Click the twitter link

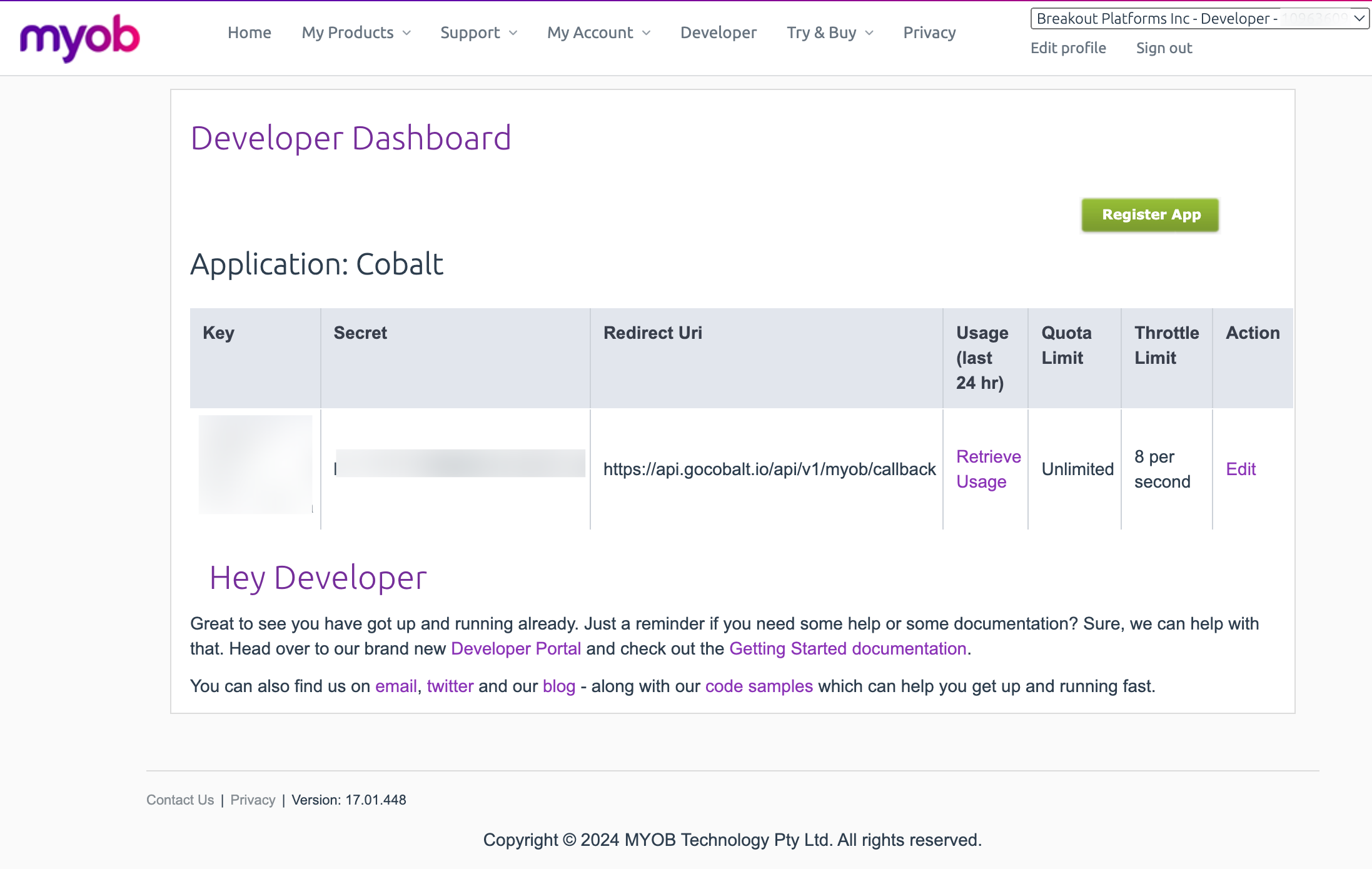tap(450, 686)
